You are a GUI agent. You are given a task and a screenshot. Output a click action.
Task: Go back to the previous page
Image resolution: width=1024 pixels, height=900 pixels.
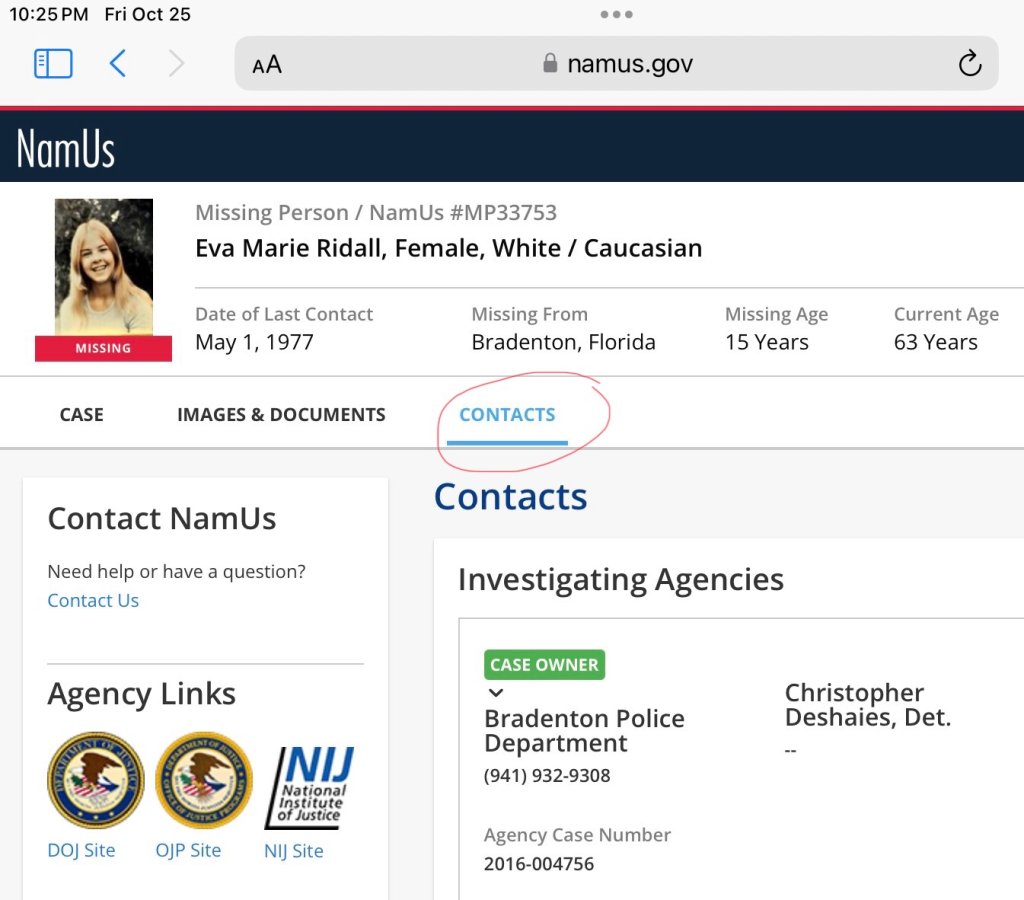118,64
